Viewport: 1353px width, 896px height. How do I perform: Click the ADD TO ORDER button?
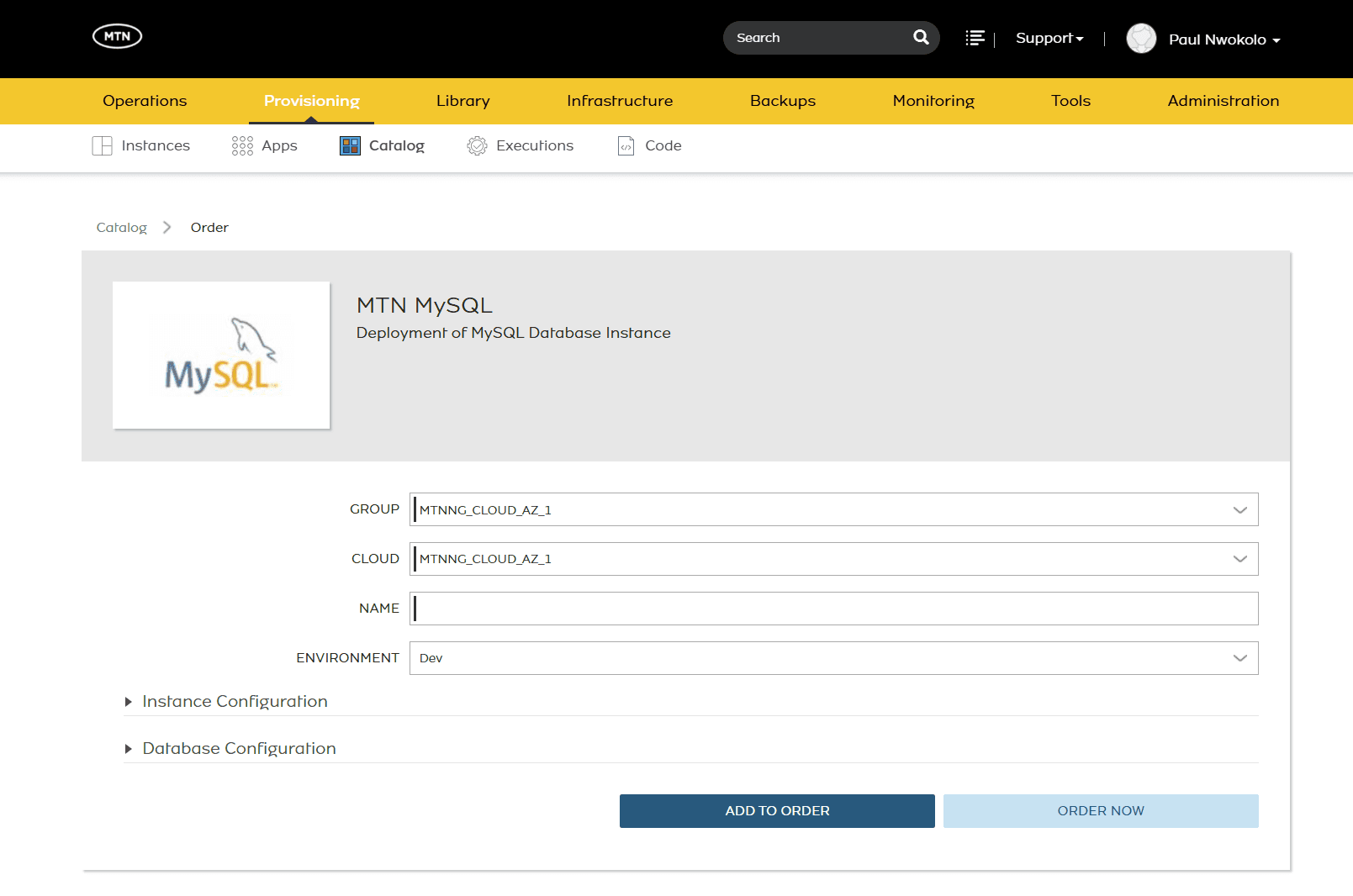click(777, 811)
